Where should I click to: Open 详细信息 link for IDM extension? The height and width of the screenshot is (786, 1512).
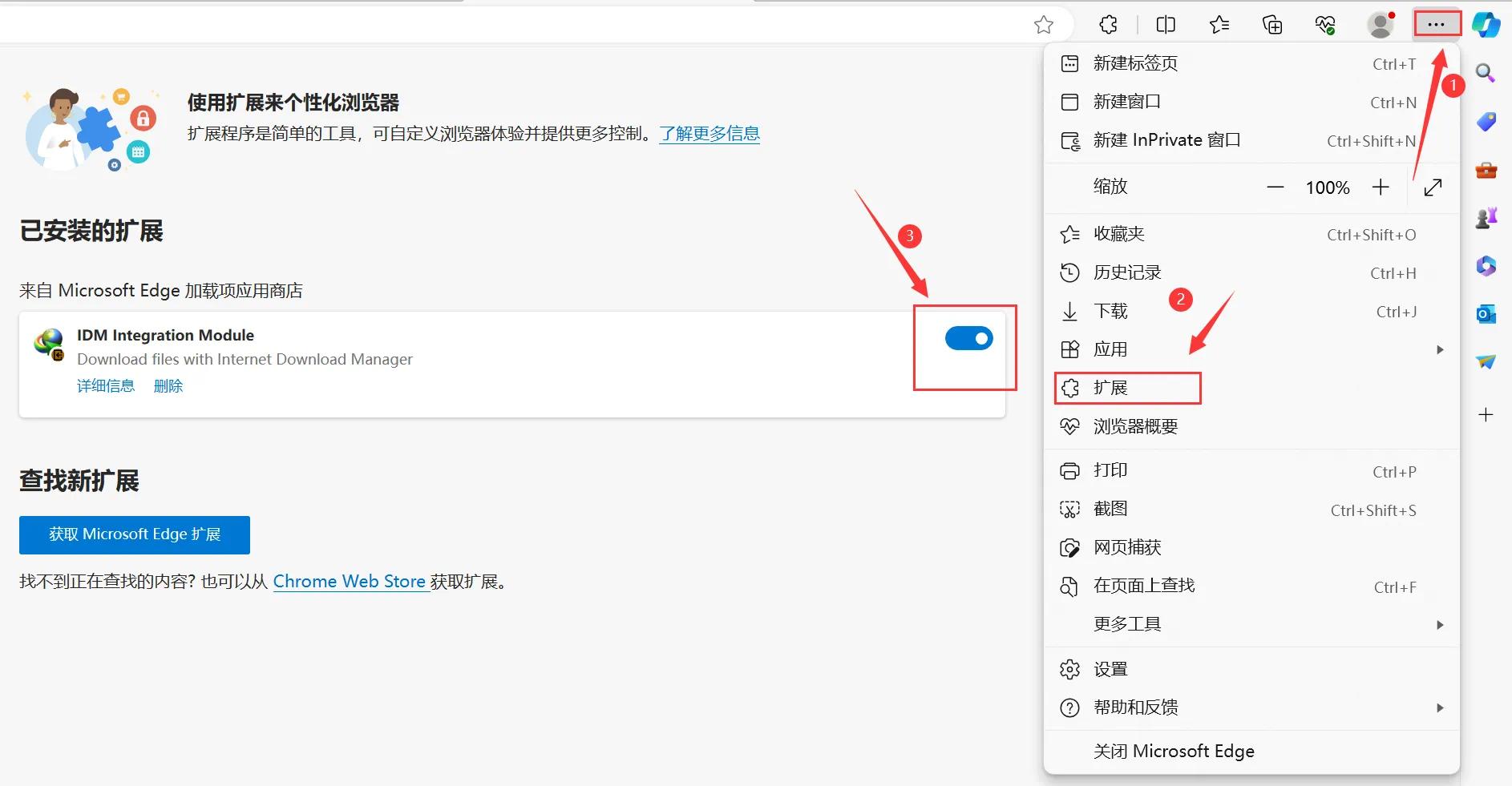point(106,386)
